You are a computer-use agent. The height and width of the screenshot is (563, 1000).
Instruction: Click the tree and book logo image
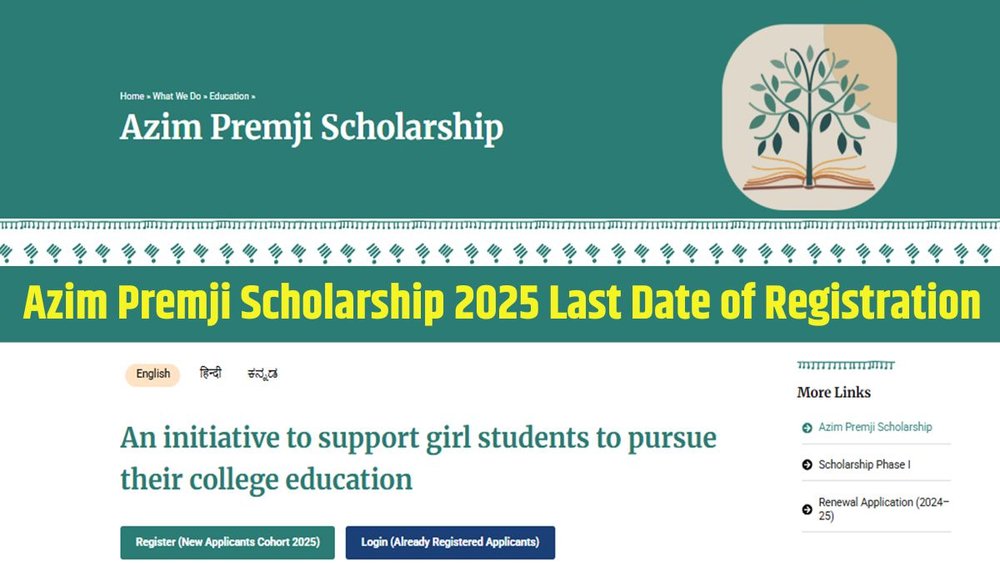pos(809,117)
